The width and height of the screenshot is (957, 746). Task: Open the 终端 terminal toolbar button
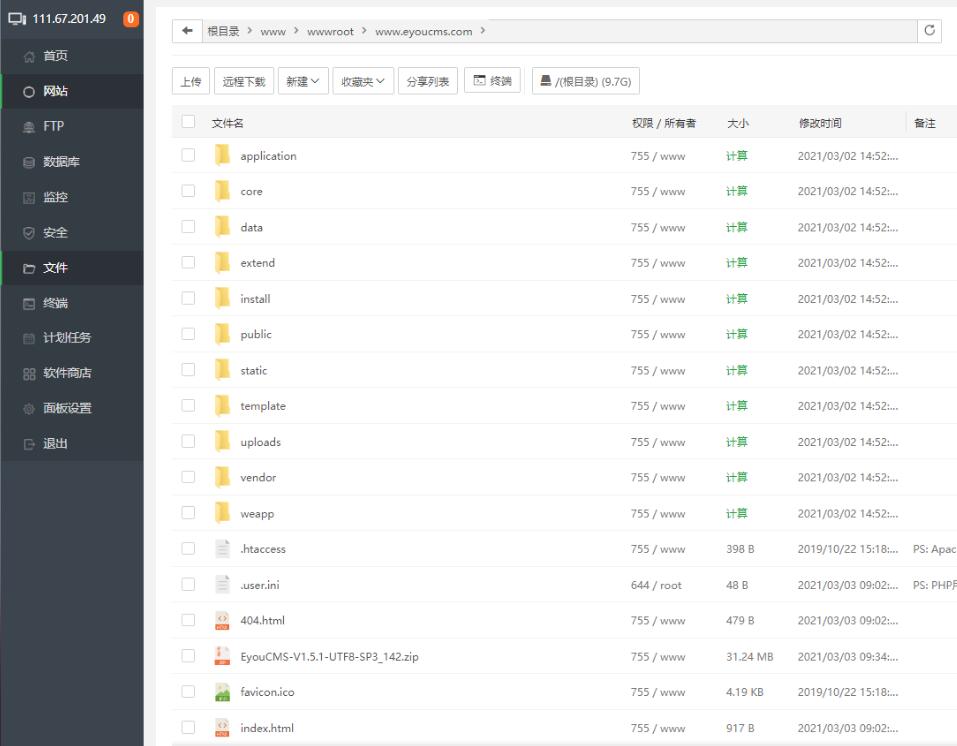[x=492, y=81]
